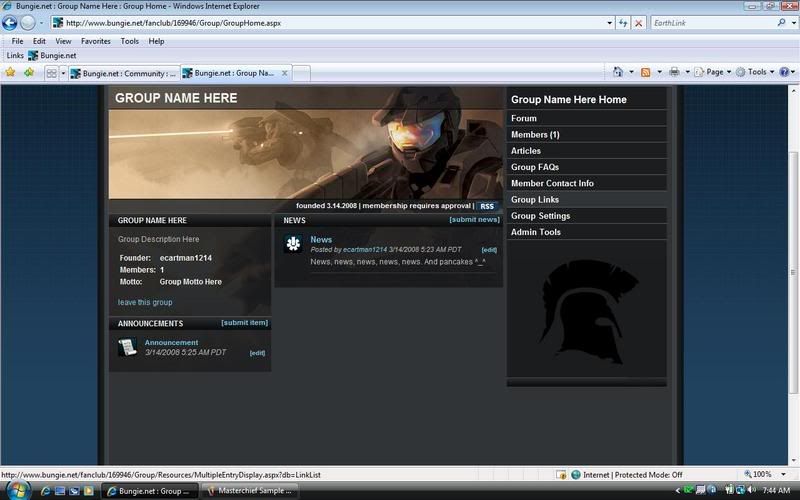
Task: Click in the EarthLink search box
Action: coord(710,22)
